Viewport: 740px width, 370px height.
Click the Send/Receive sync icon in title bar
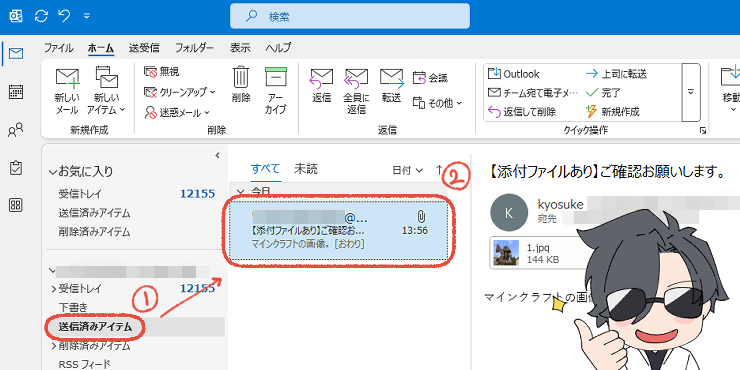[42, 16]
